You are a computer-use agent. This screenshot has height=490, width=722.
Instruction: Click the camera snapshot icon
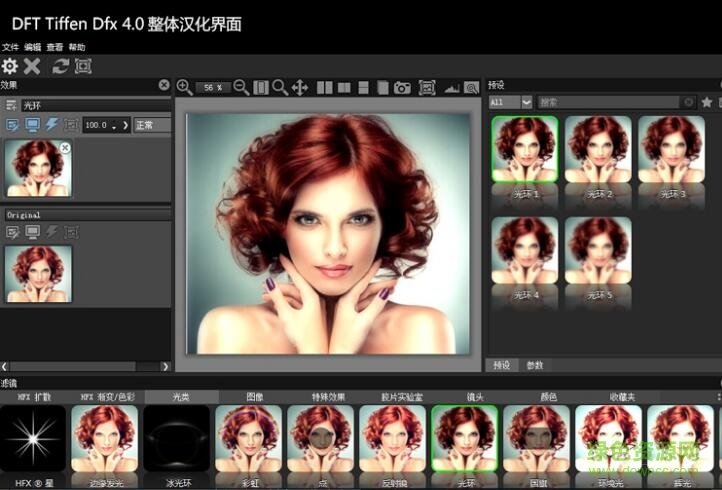(x=402, y=88)
